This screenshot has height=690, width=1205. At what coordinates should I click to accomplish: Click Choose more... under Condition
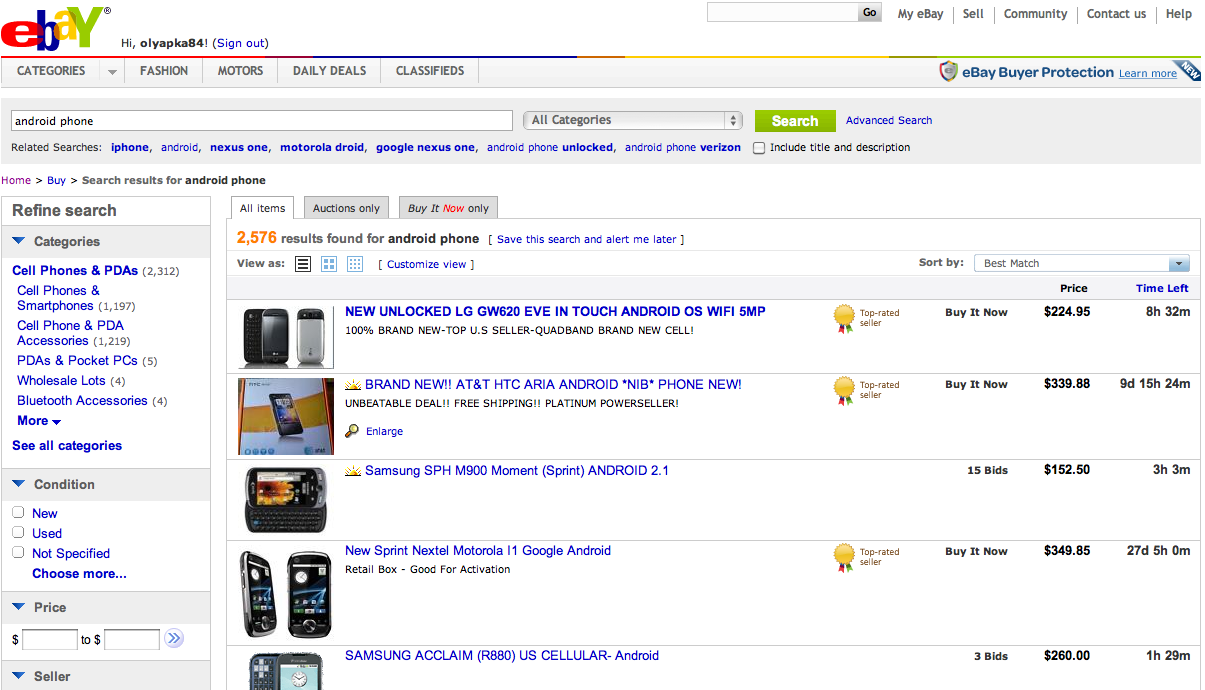79,574
